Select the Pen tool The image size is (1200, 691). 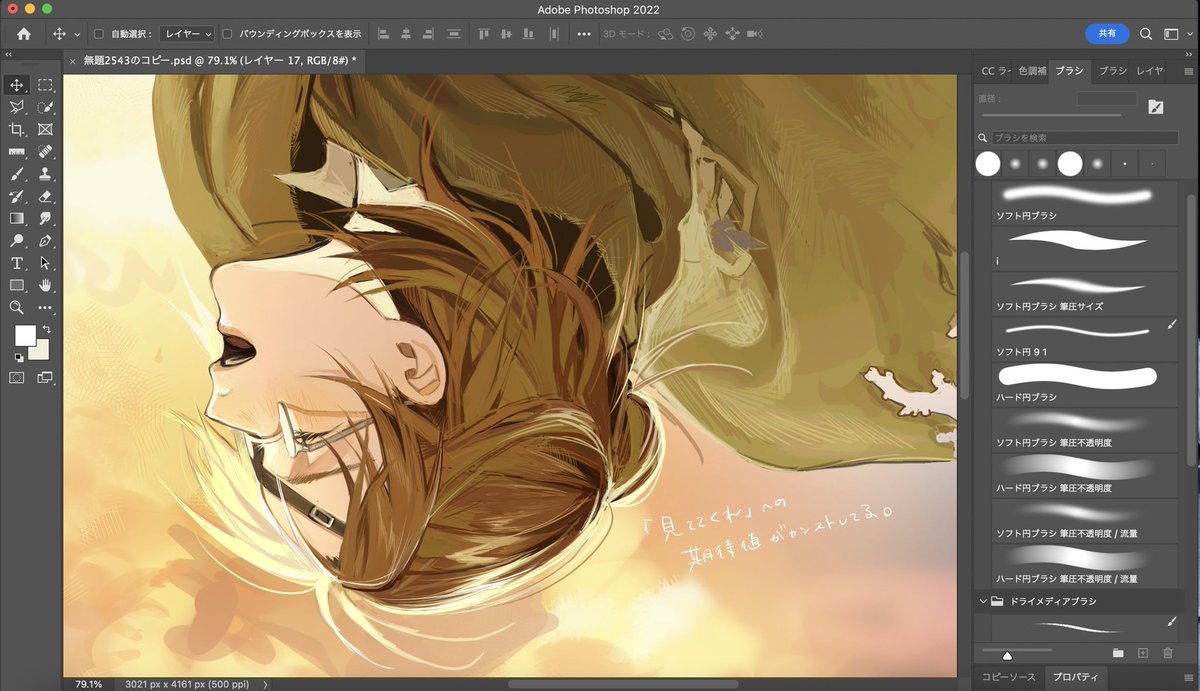tap(45, 241)
